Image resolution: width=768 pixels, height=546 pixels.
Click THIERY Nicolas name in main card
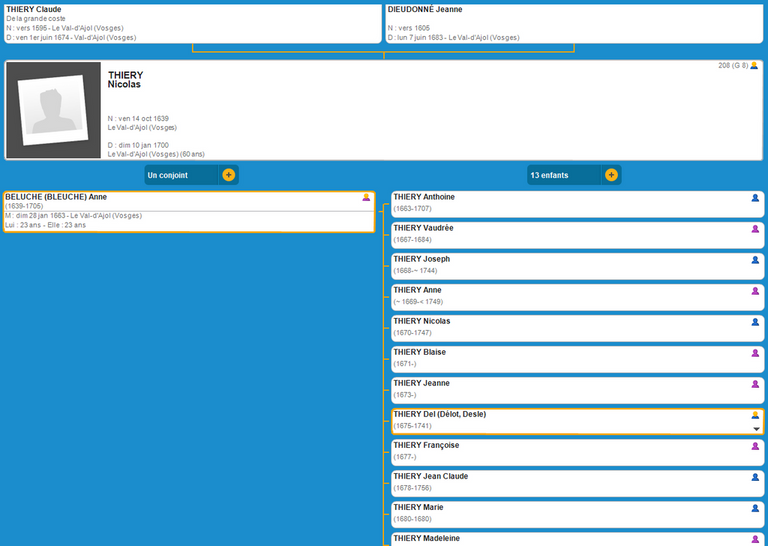pos(125,80)
